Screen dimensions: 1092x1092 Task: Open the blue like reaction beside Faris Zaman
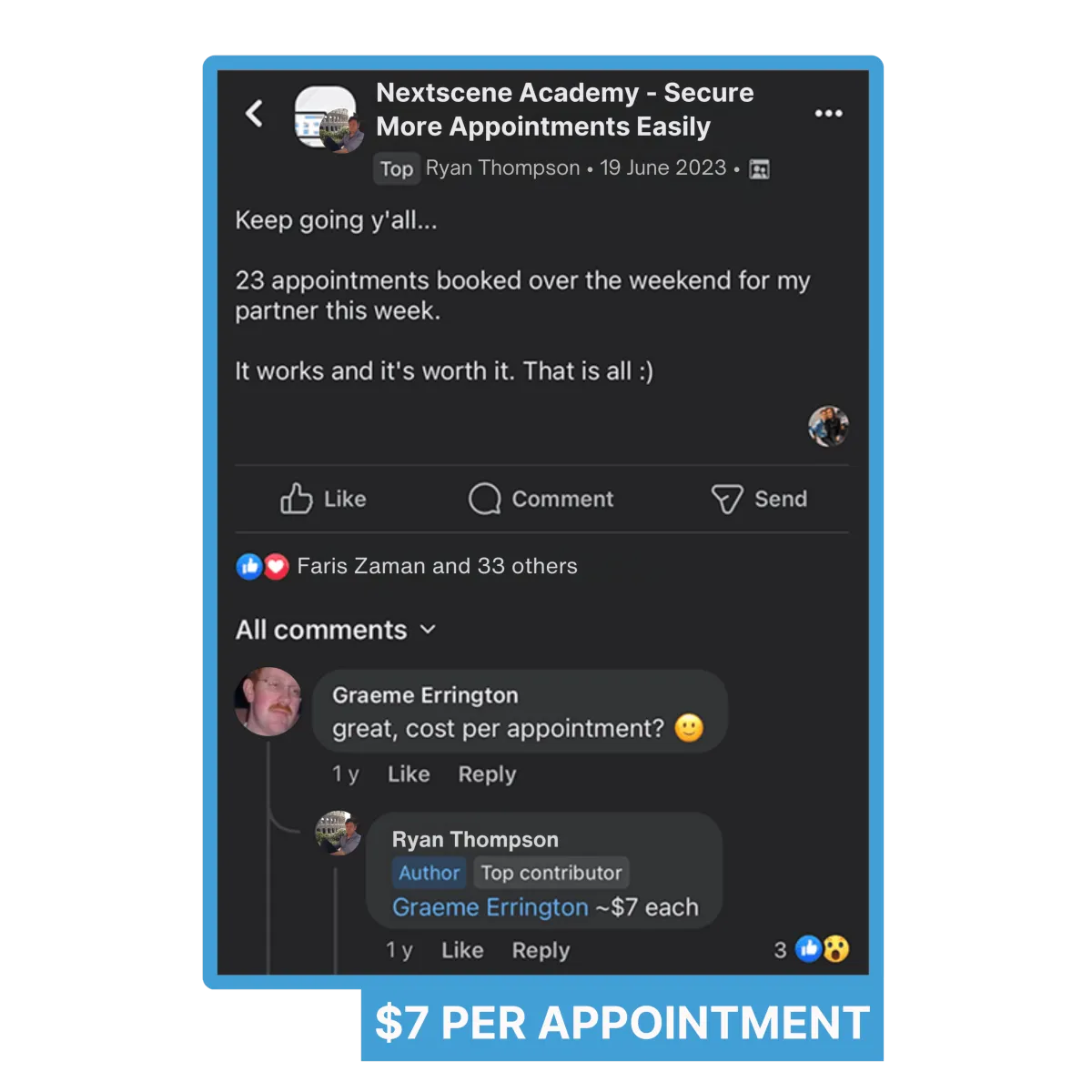click(x=249, y=566)
